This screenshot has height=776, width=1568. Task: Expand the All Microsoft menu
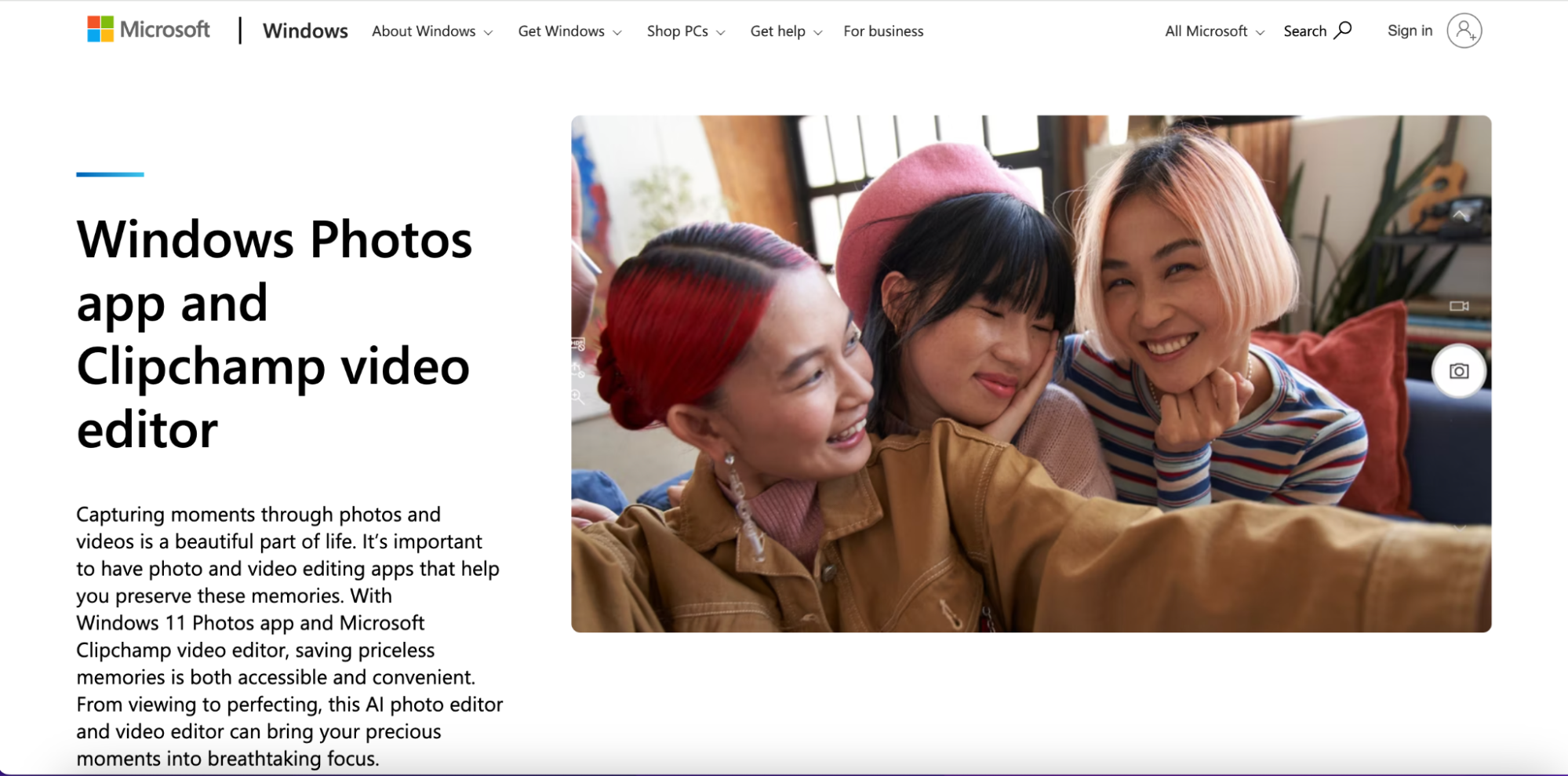(1214, 31)
